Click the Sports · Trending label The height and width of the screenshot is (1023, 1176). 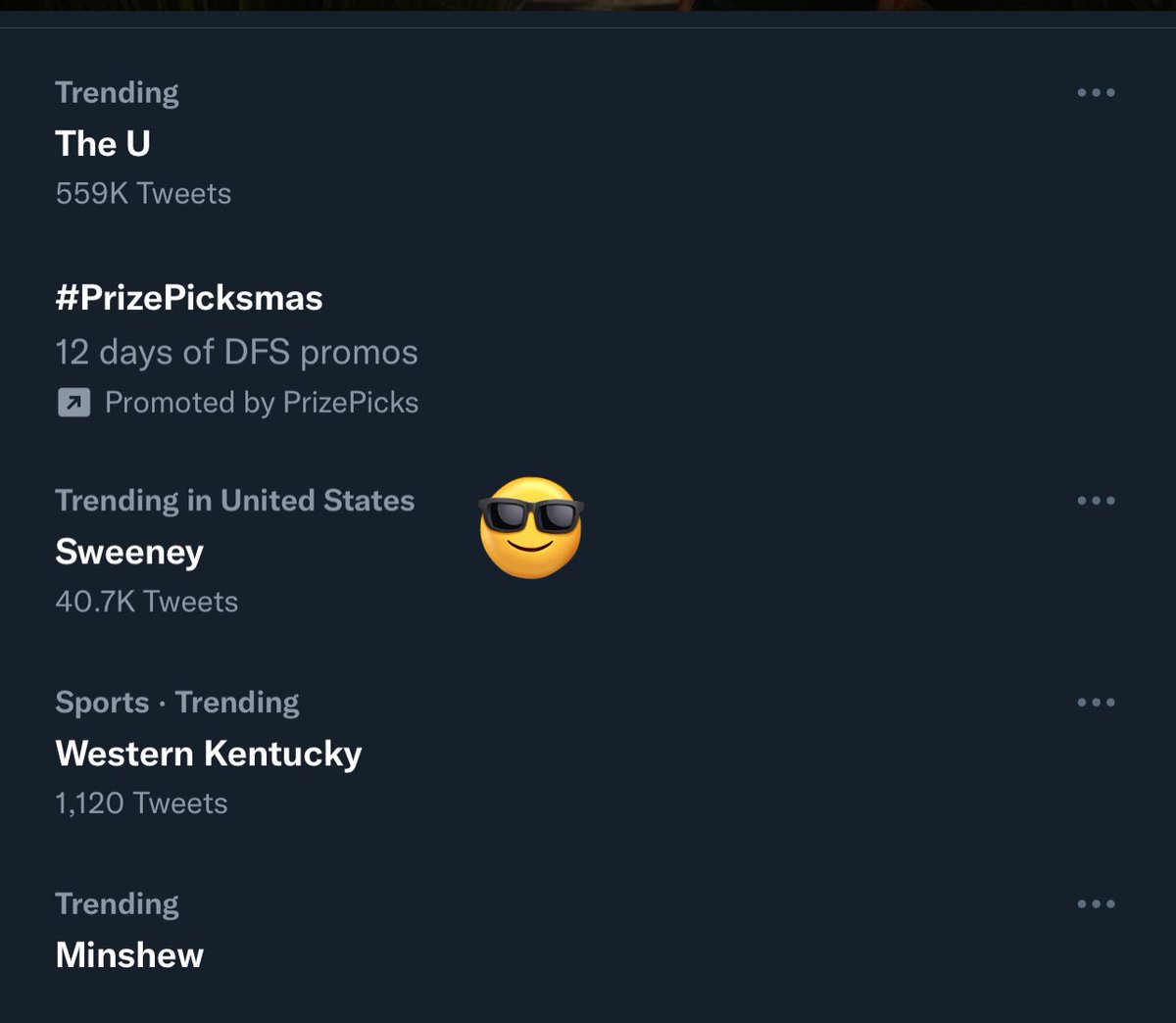177,703
